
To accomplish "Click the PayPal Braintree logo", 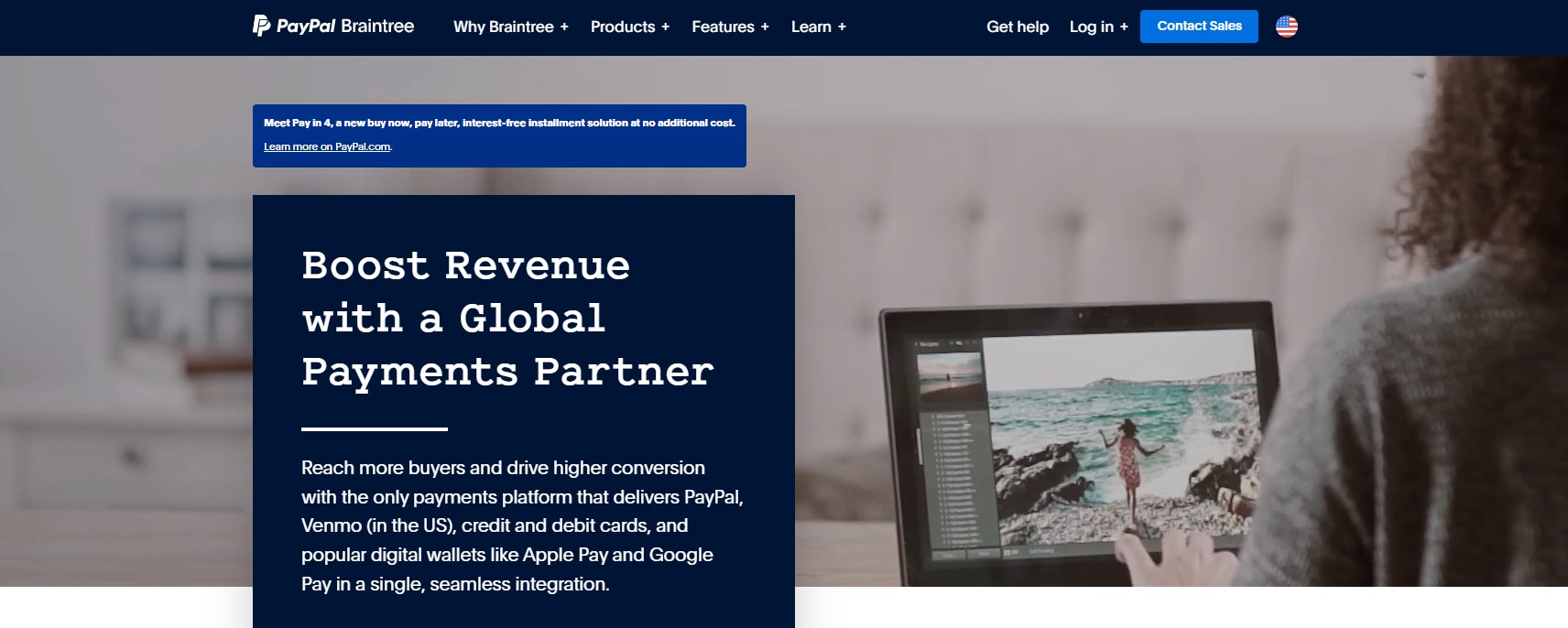I will 333,27.
